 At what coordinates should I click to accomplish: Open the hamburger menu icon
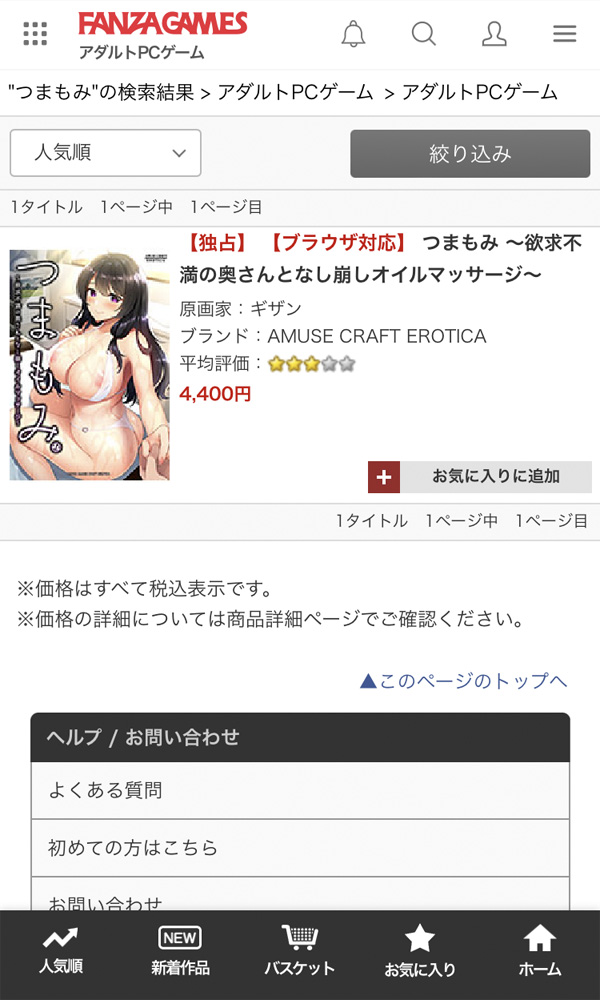click(x=564, y=34)
